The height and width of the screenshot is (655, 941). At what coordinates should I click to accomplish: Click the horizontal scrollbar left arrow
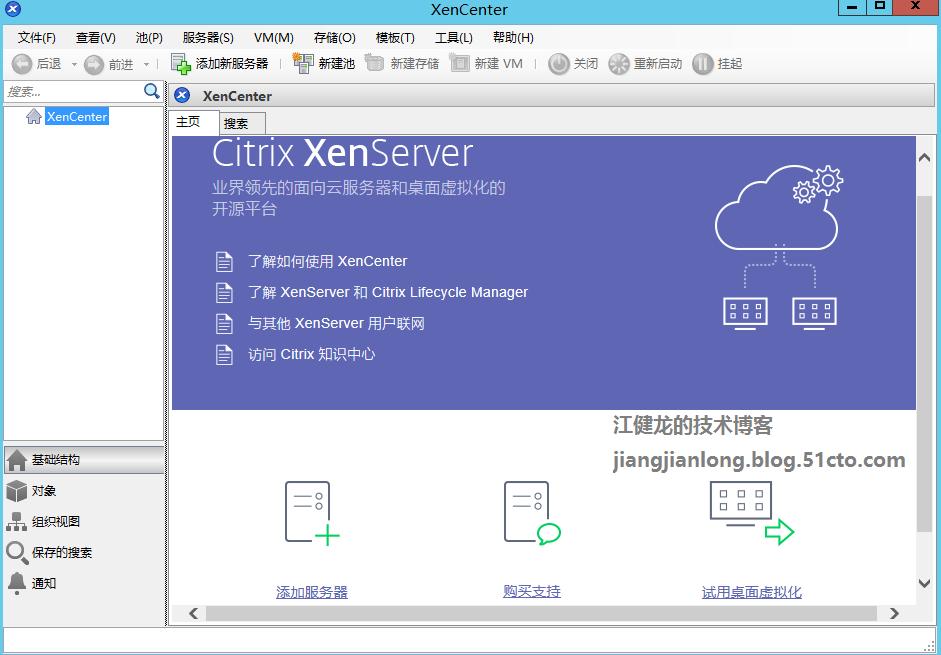click(193, 613)
